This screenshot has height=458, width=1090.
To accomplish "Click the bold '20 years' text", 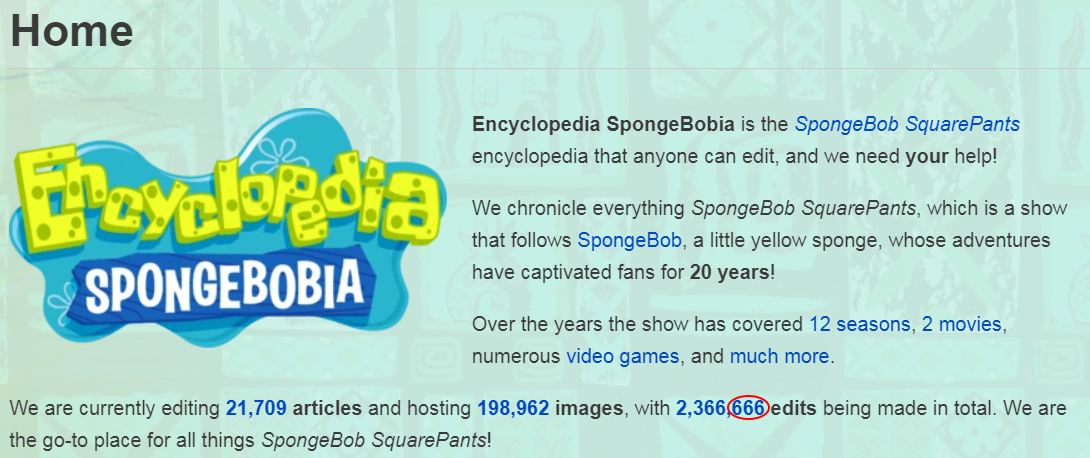I will click(x=729, y=272).
